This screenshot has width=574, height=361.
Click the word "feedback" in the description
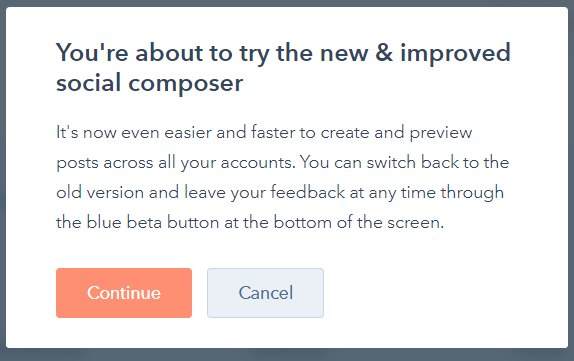308,192
